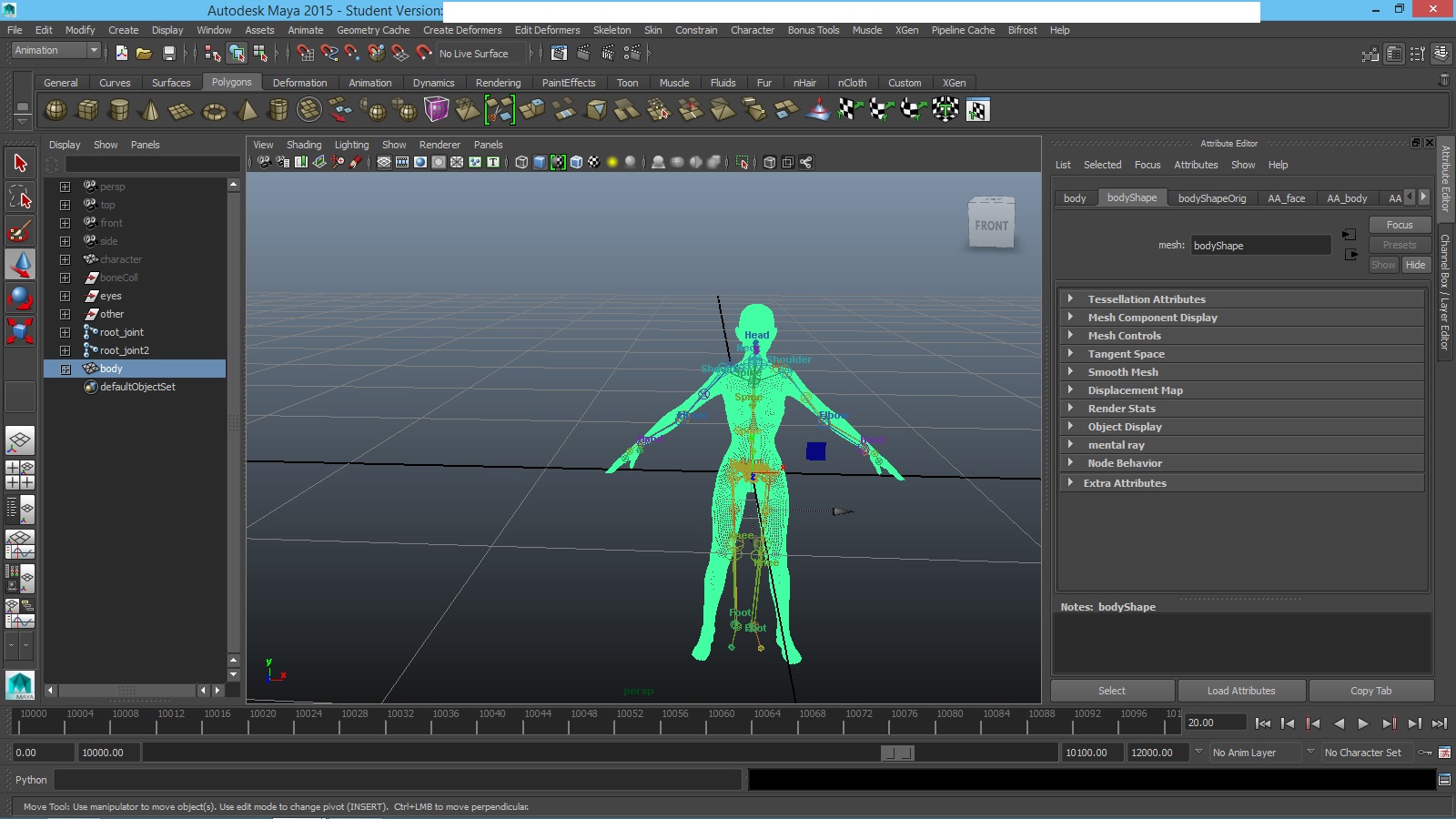This screenshot has width=1456, height=819.
Task: Click the new scene icon
Action: [122, 54]
